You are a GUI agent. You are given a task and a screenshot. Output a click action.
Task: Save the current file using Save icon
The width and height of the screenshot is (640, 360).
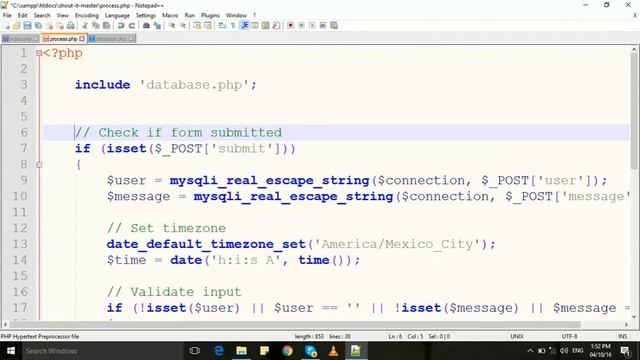(x=27, y=25)
